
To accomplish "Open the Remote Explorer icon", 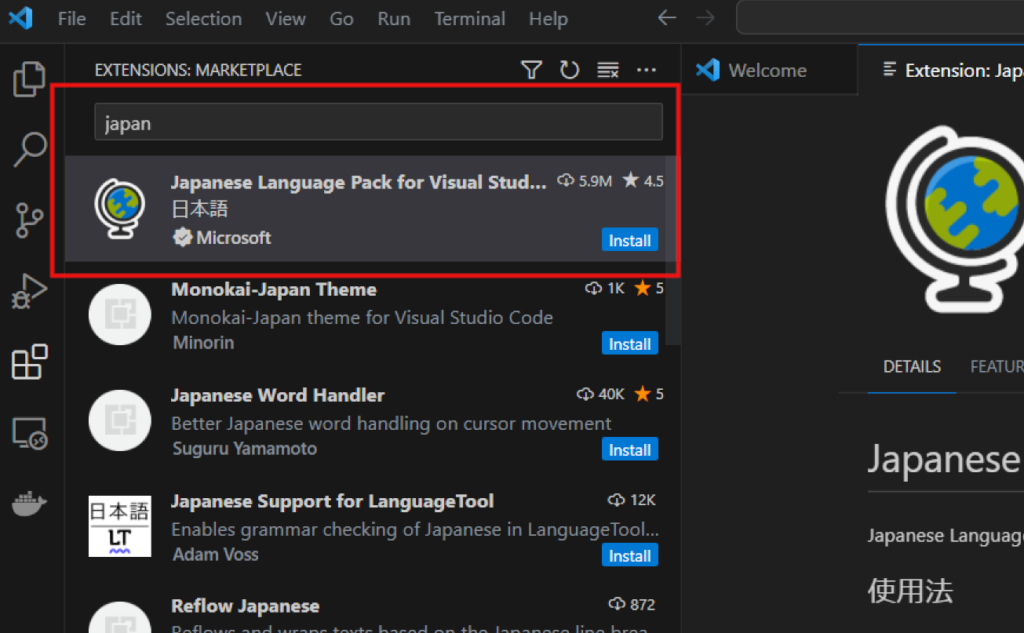I will (x=29, y=433).
